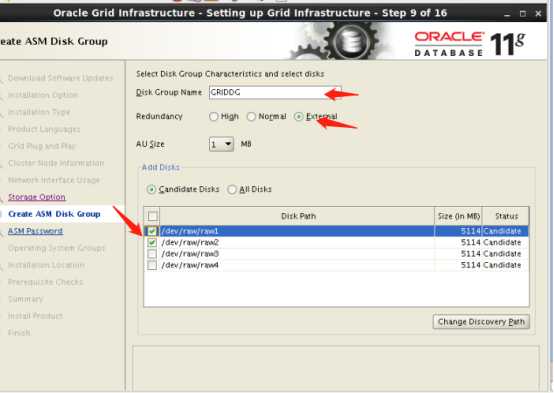Click the Change Discovery Path button
The image size is (554, 393).
pos(481,322)
